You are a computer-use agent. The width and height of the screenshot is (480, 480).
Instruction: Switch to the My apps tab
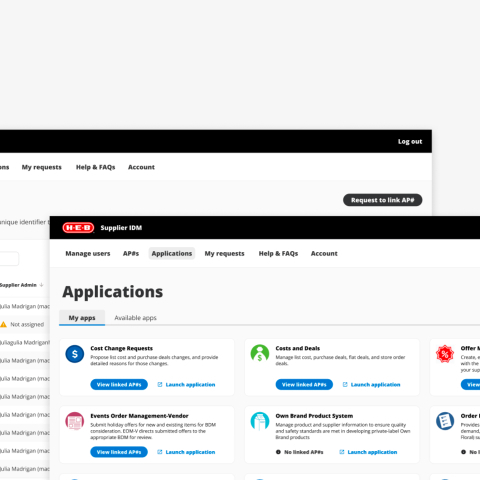tap(82, 318)
